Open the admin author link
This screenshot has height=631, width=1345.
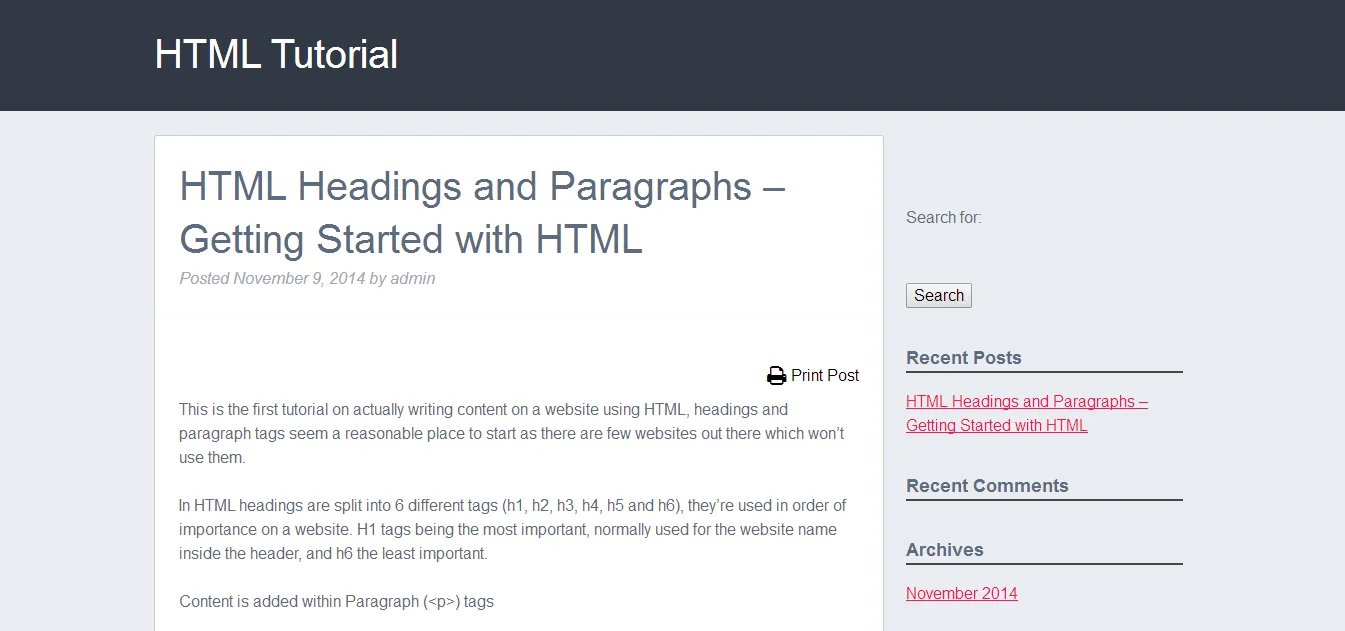tap(413, 278)
